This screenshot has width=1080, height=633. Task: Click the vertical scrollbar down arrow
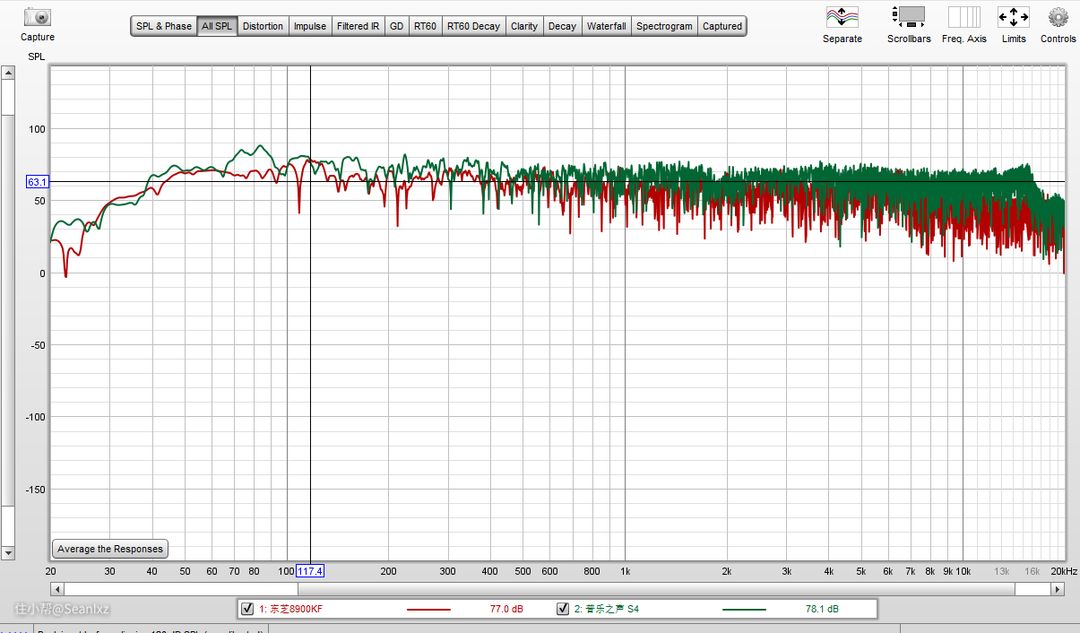(8, 552)
